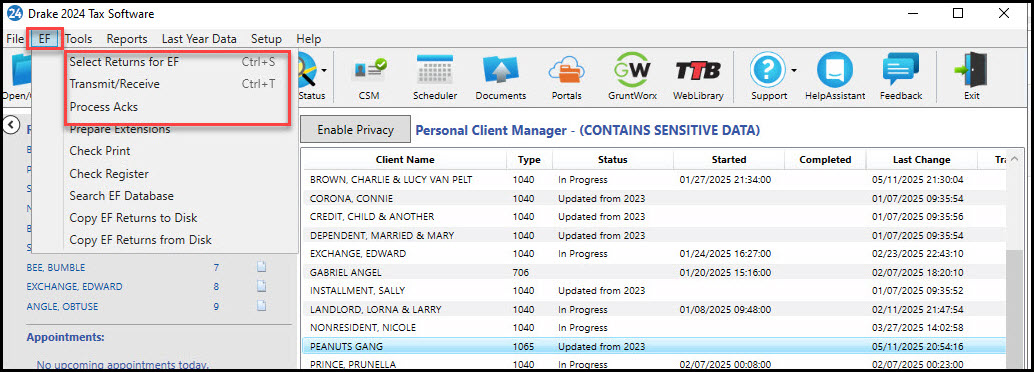Expand the Support dropdown arrow

point(793,71)
